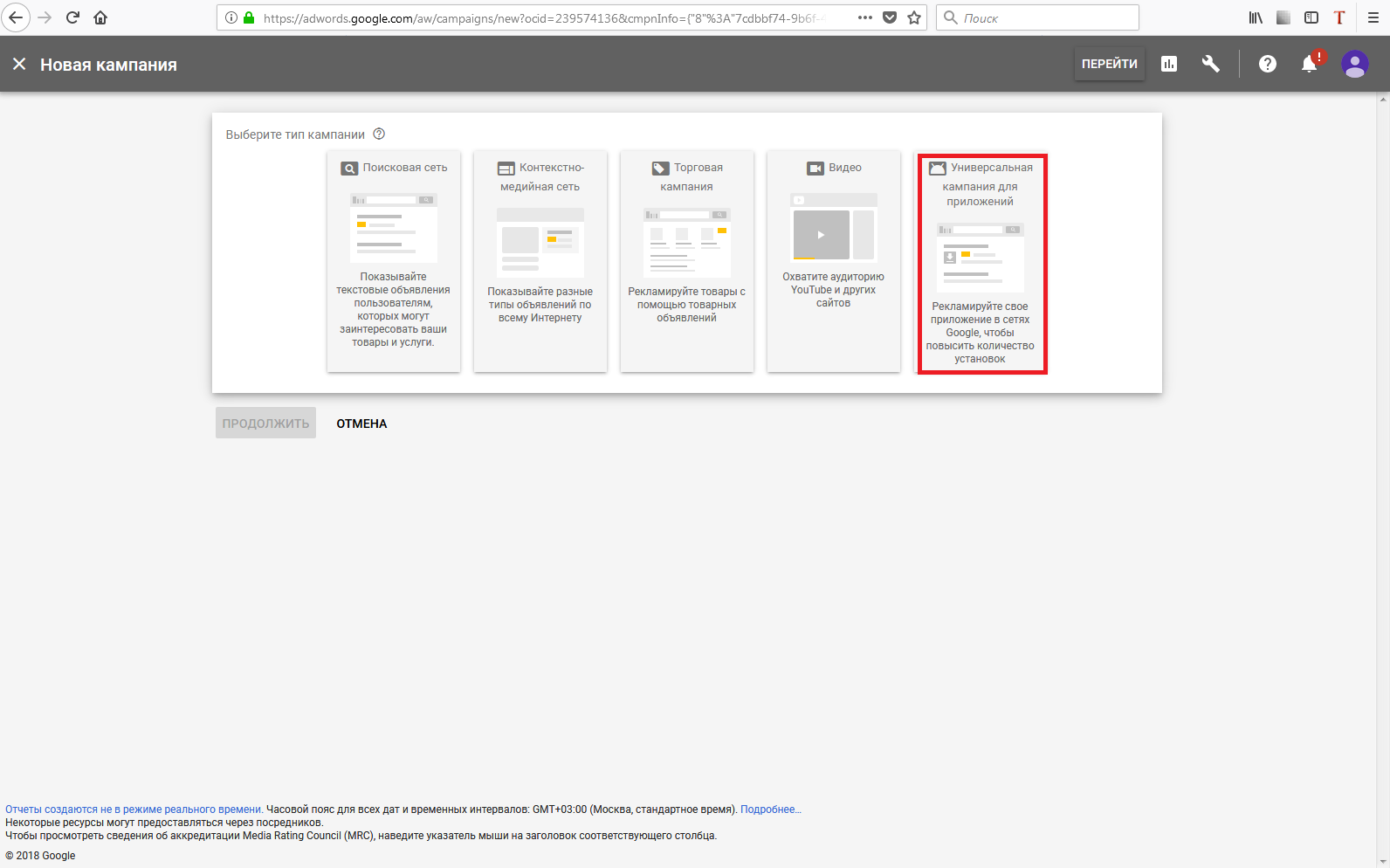The image size is (1390, 868).
Task: Save page to Pocket
Action: [x=890, y=17]
